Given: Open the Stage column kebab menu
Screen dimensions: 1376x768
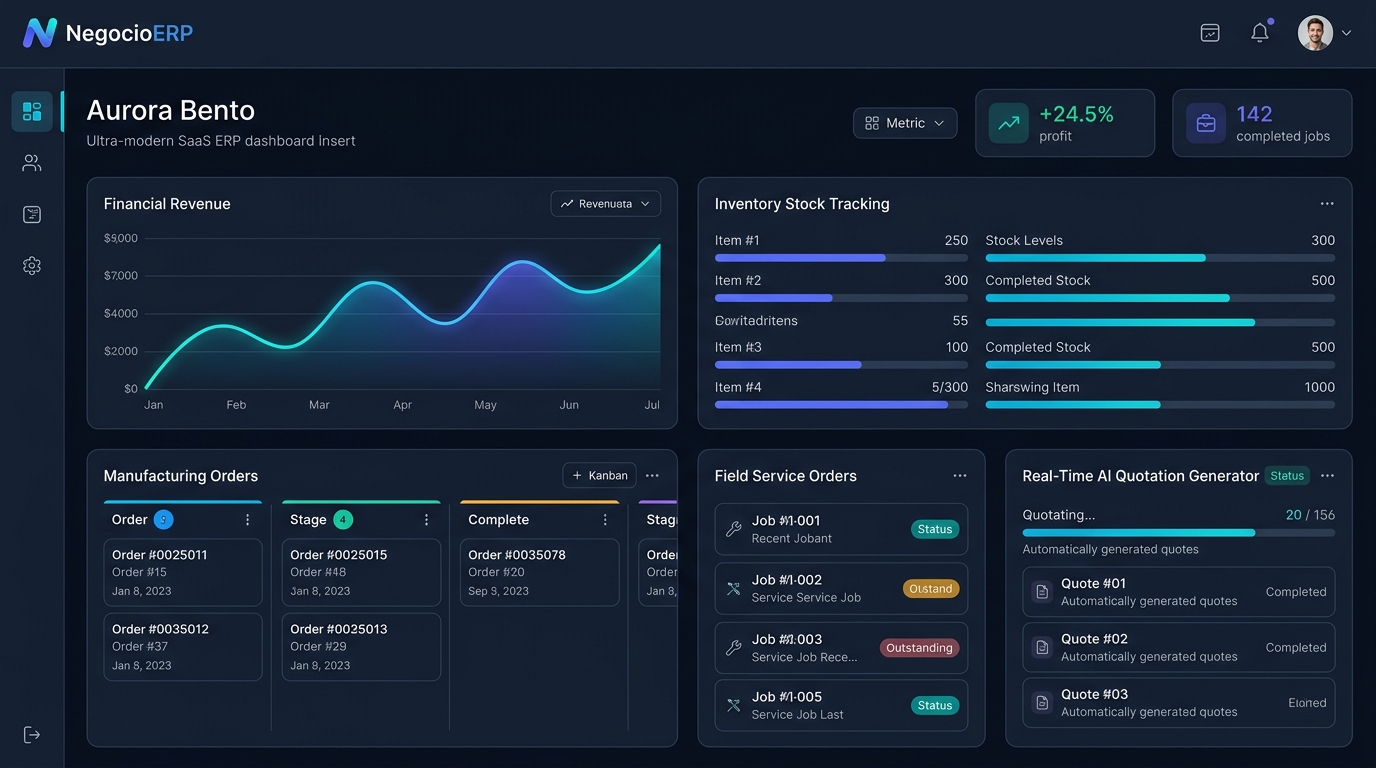Looking at the screenshot, I should click(426, 520).
